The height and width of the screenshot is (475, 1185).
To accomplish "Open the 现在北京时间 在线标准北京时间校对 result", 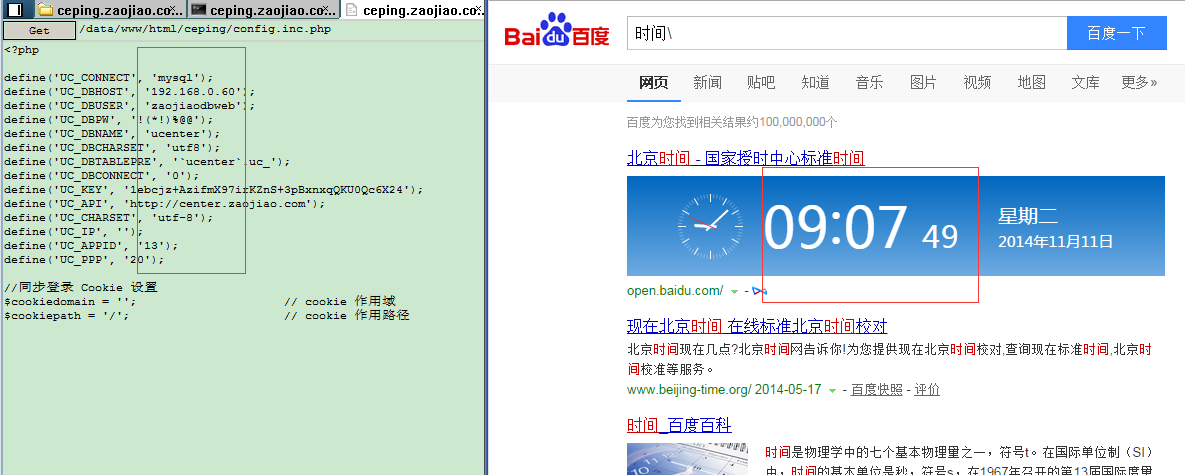I will tap(757, 326).
